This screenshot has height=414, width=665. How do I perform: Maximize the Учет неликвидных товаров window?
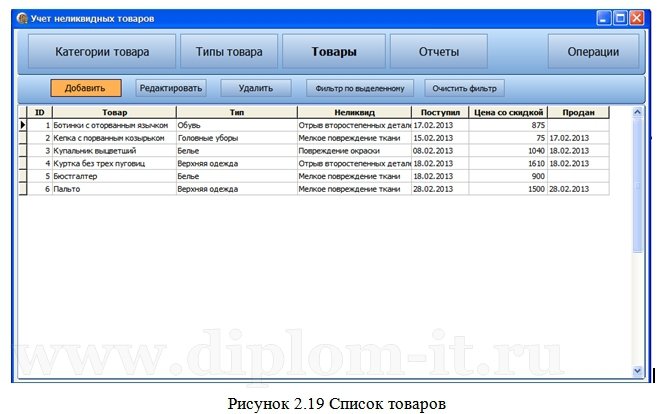620,18
